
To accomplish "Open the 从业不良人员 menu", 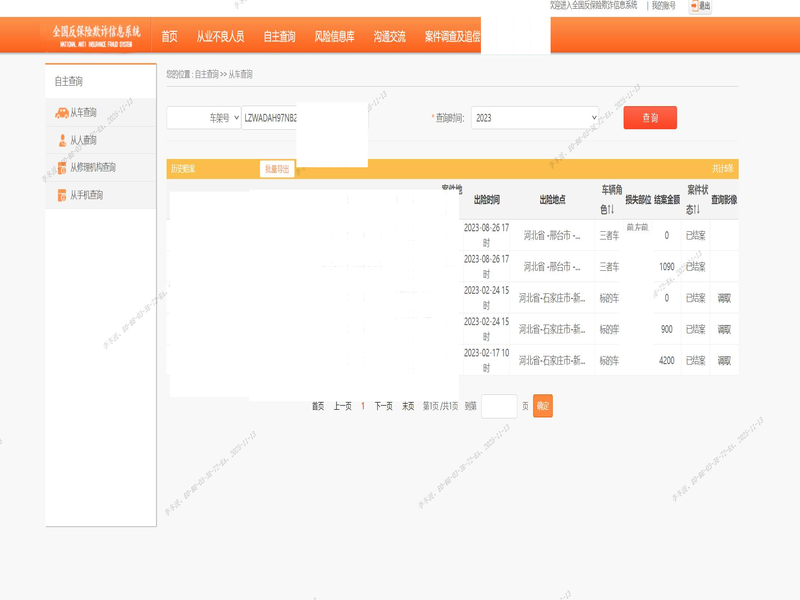I will [x=220, y=36].
